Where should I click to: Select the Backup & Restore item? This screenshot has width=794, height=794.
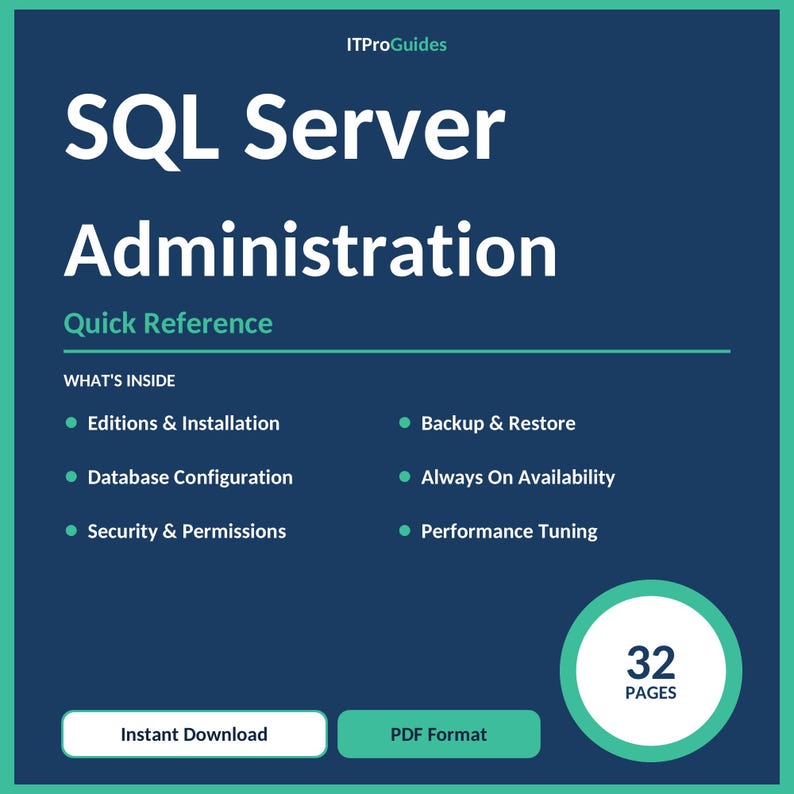point(487,423)
